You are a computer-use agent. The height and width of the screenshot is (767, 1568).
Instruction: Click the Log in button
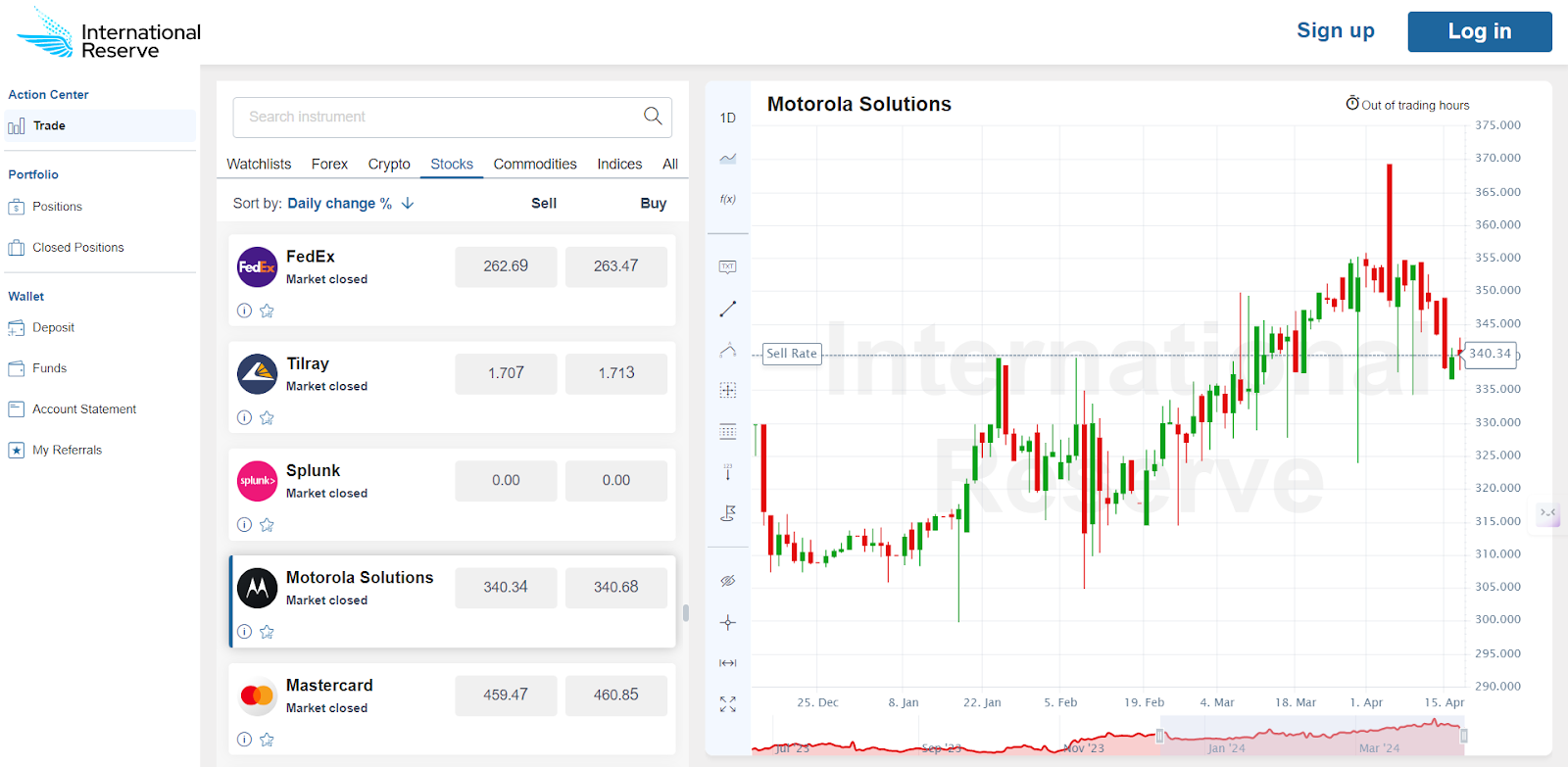(x=1480, y=31)
